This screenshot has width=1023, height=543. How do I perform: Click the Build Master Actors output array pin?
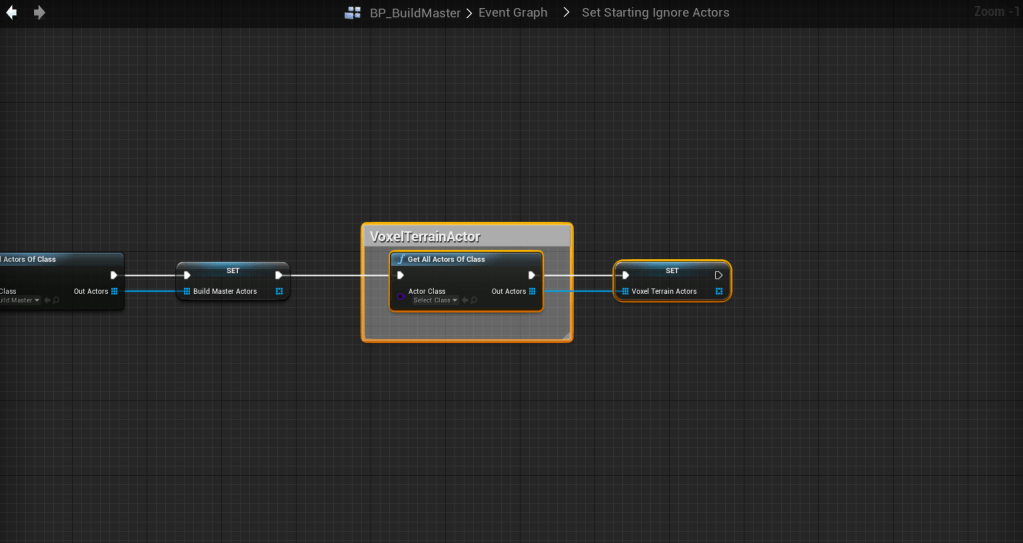pyautogui.click(x=279, y=291)
